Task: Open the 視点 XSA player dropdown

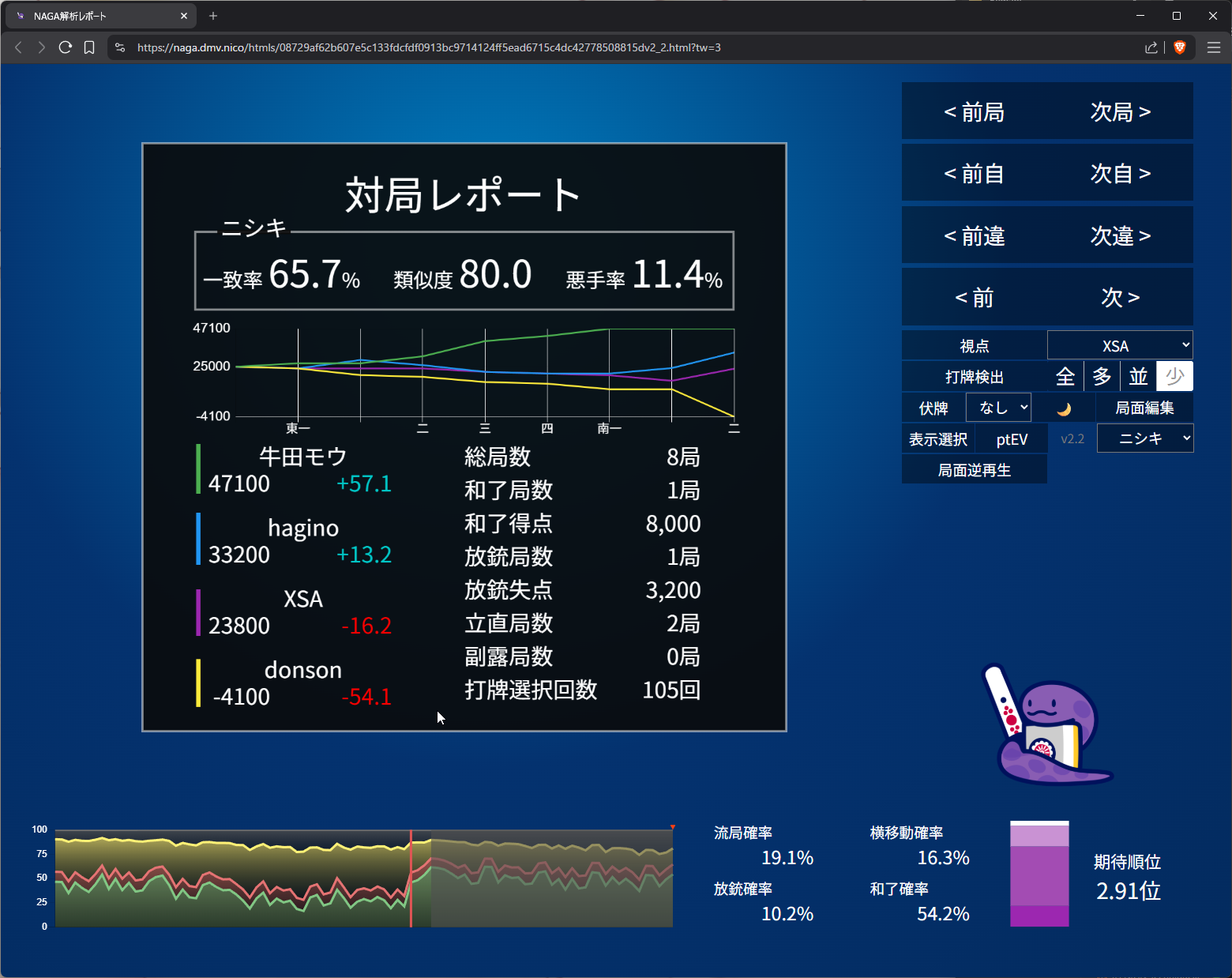Action: coord(1119,346)
